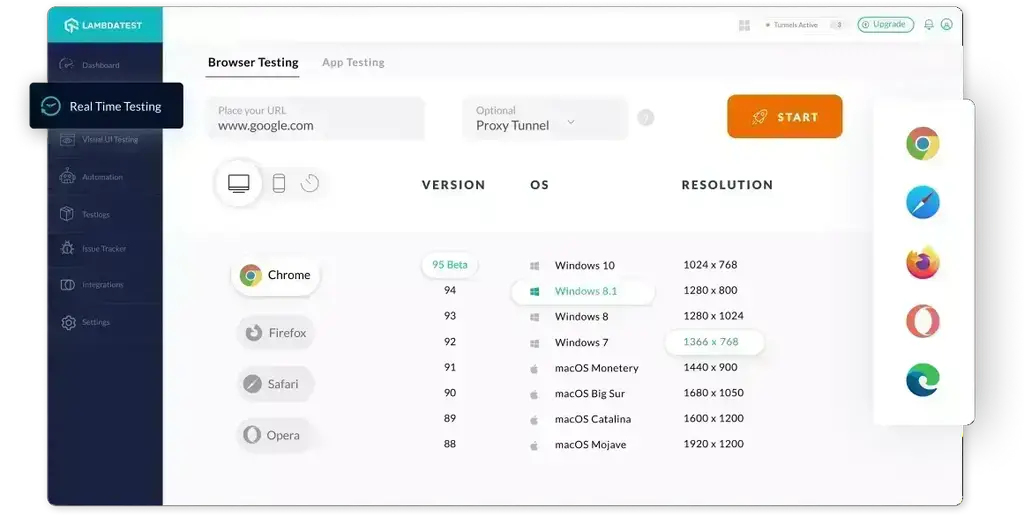1024x515 pixels.
Task: Click the Opera icon in right browser panel
Action: coord(922,322)
